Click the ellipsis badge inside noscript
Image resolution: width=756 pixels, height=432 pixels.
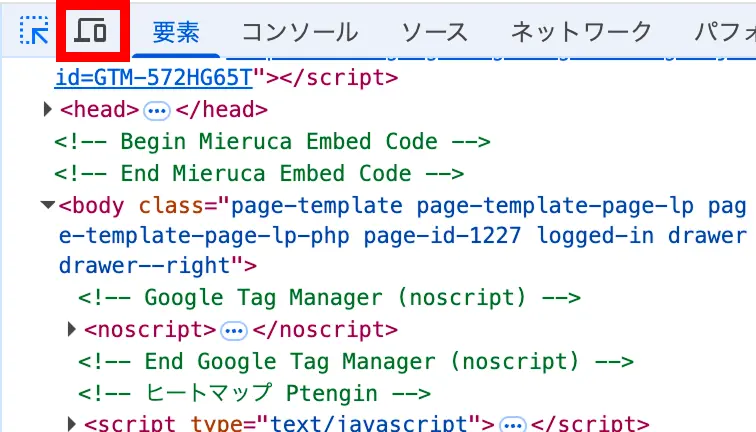click(234, 331)
